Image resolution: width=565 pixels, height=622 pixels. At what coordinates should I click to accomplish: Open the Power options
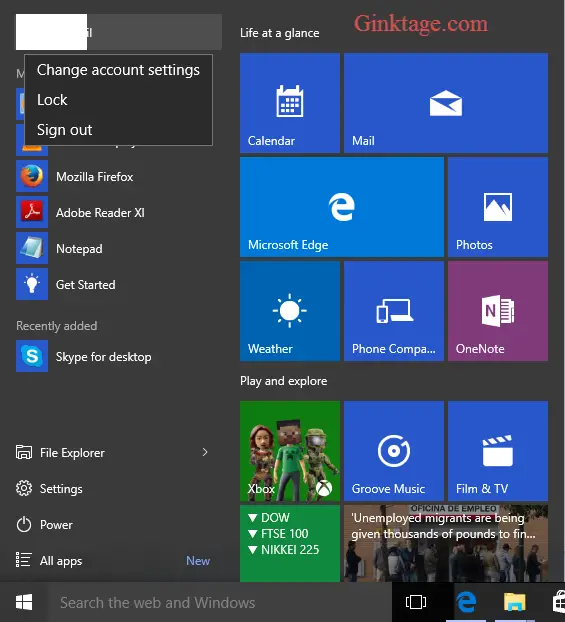click(118, 524)
